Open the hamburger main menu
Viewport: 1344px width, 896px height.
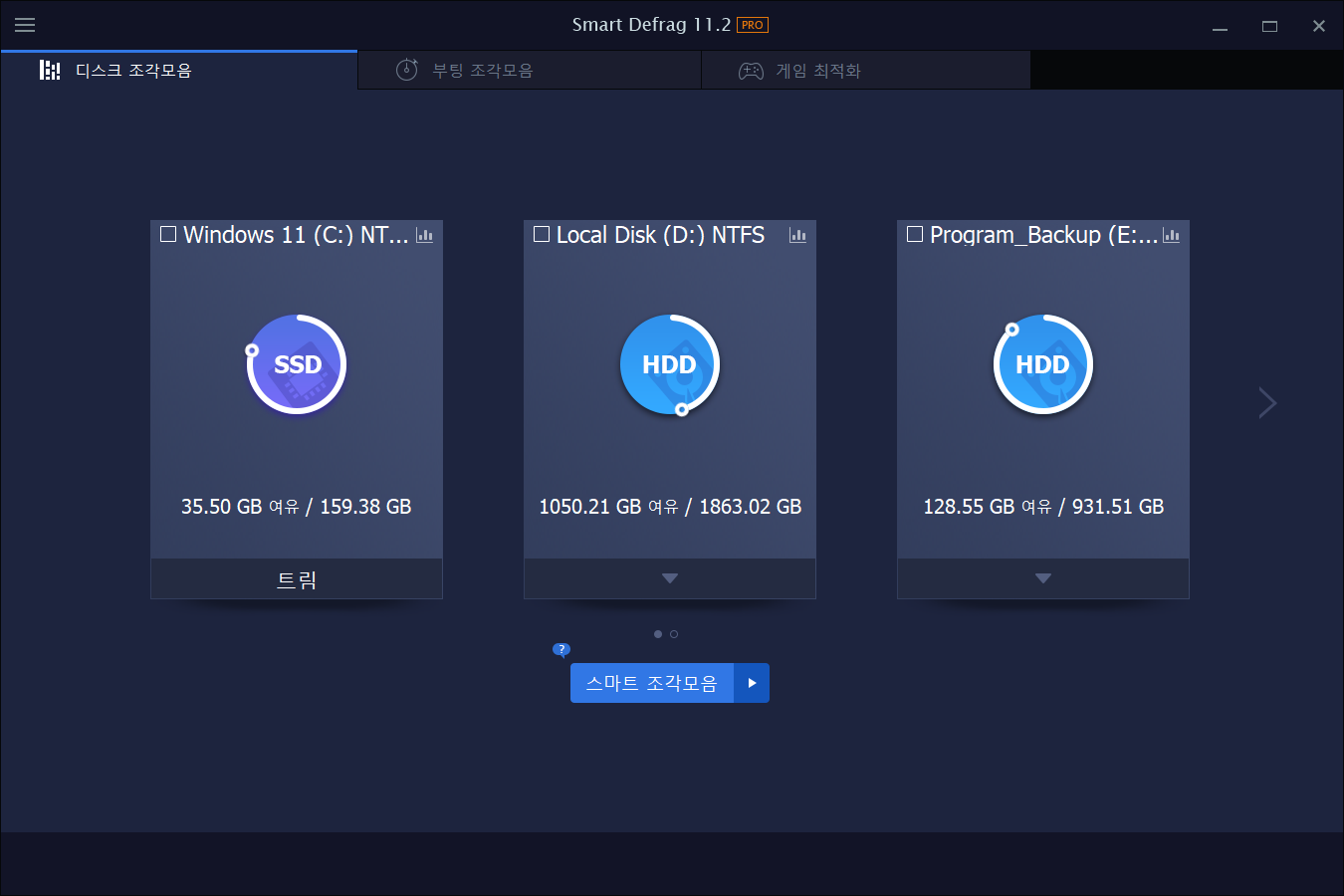(25, 25)
